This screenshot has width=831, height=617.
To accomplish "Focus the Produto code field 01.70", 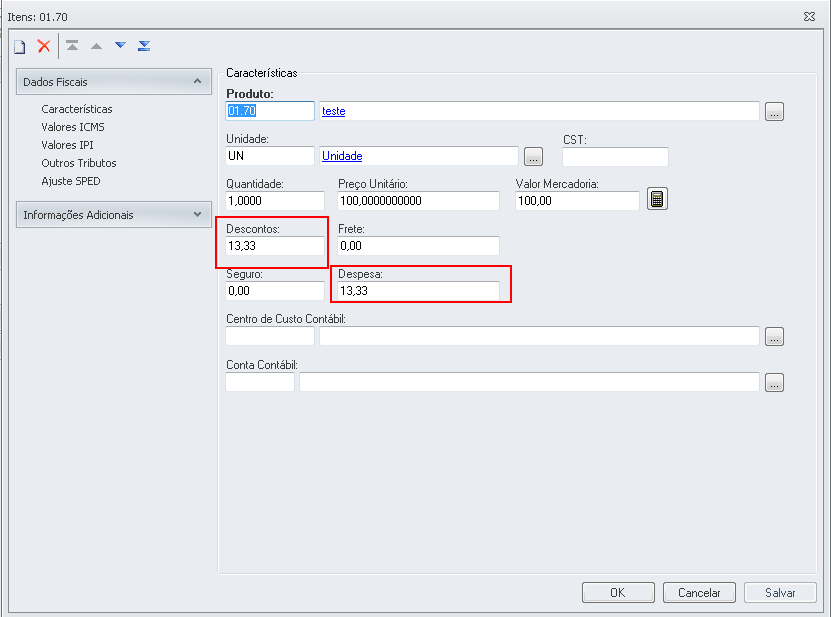I will (270, 111).
